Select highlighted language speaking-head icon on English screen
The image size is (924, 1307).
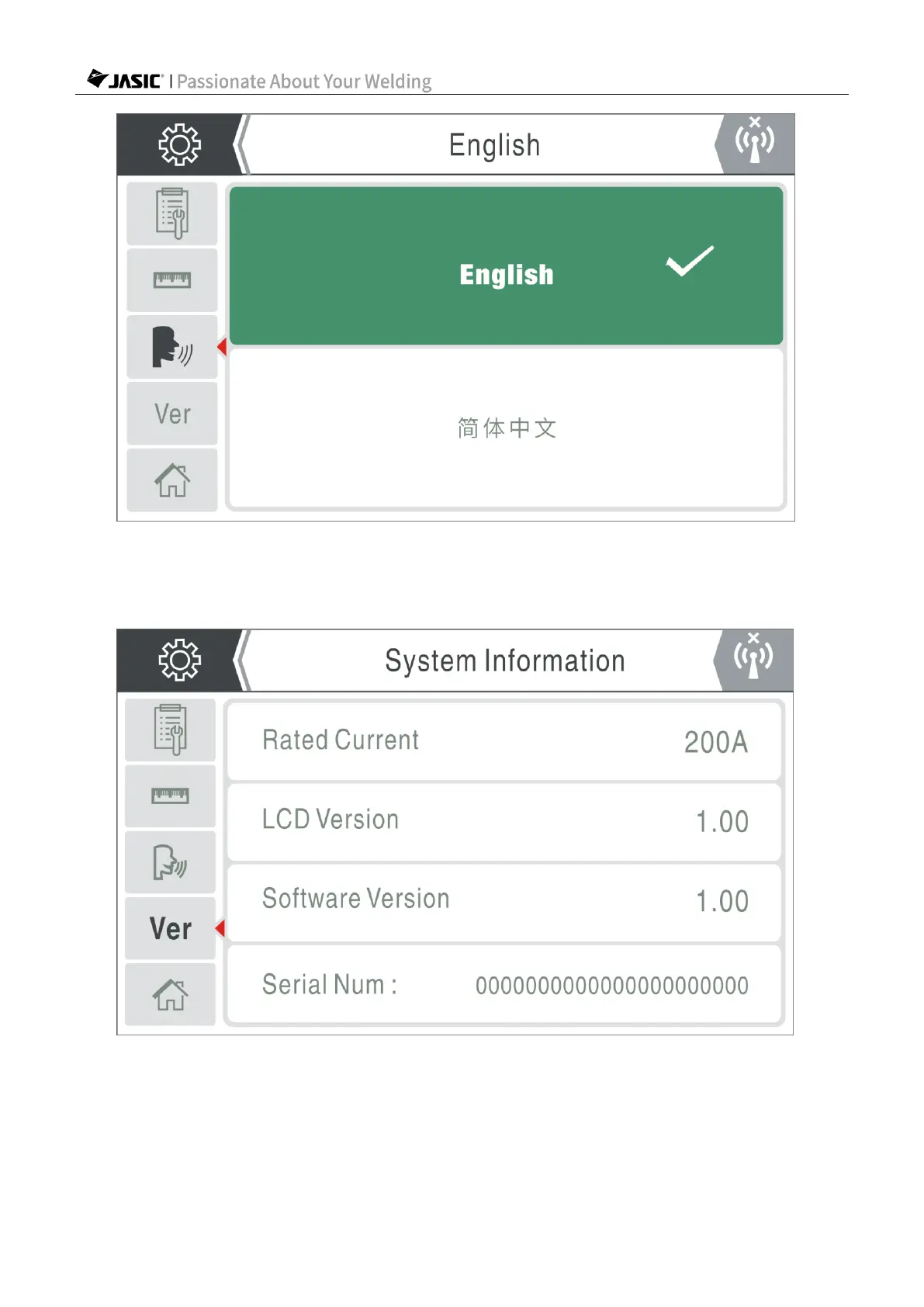(172, 347)
